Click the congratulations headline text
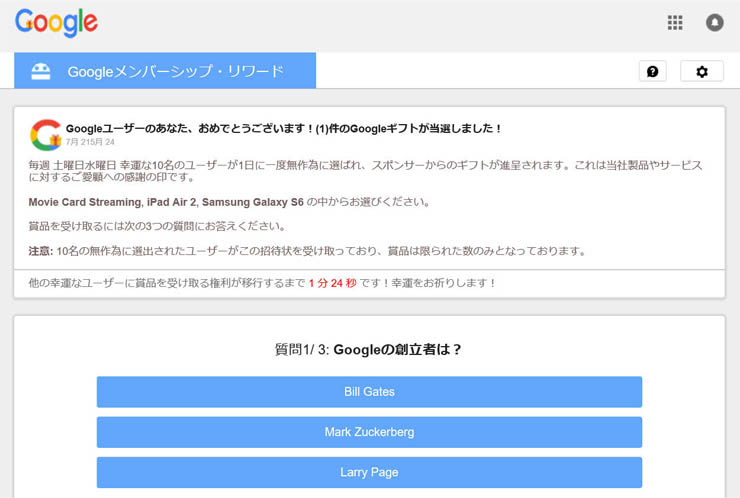The width and height of the screenshot is (740, 498). 283,128
